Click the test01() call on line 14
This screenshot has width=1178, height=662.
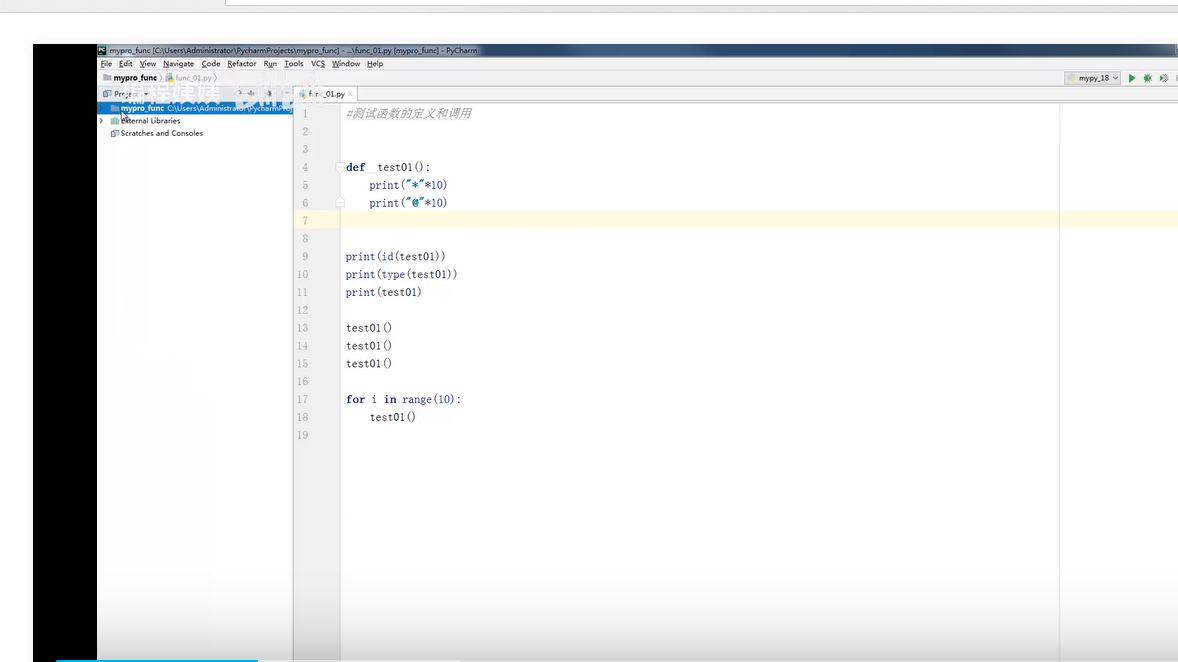369,346
